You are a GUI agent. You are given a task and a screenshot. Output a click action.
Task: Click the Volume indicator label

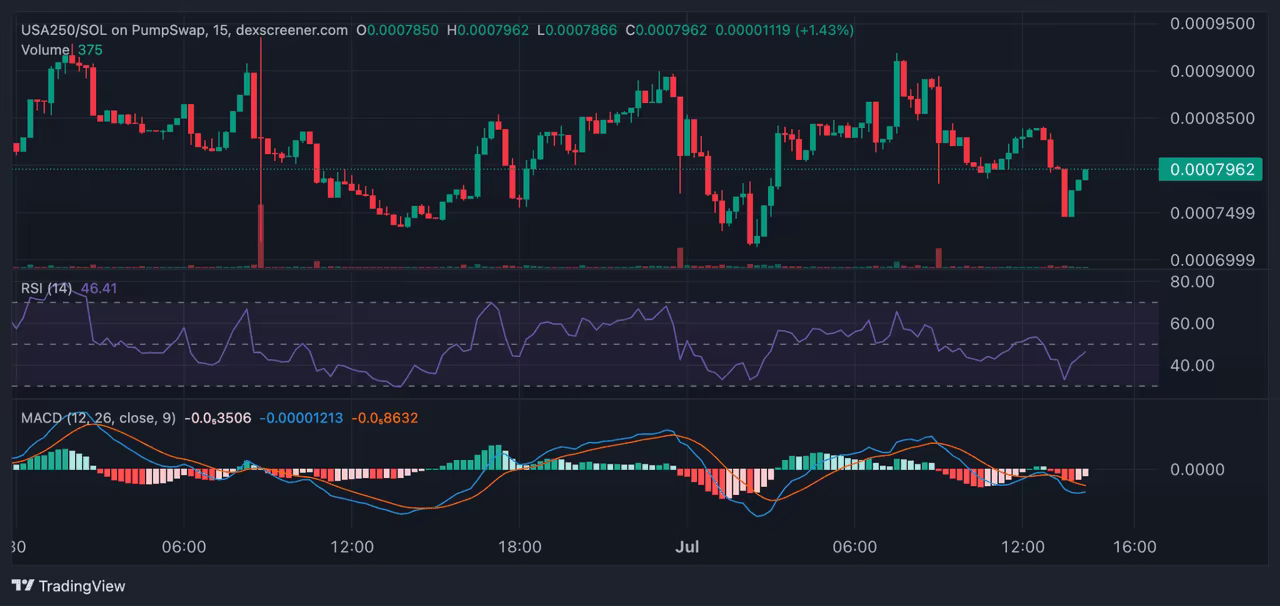point(45,49)
